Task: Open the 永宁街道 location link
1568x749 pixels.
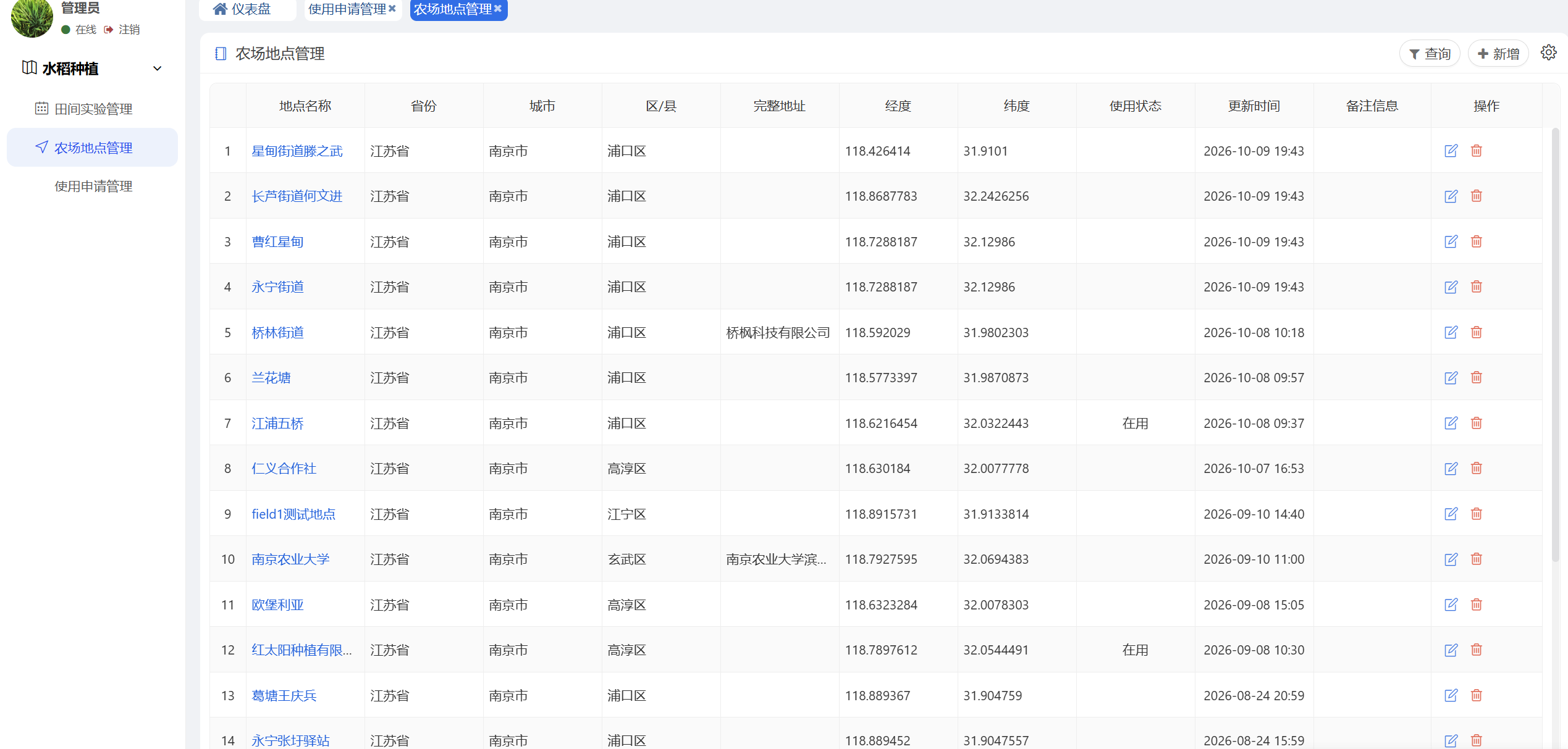Action: [277, 287]
